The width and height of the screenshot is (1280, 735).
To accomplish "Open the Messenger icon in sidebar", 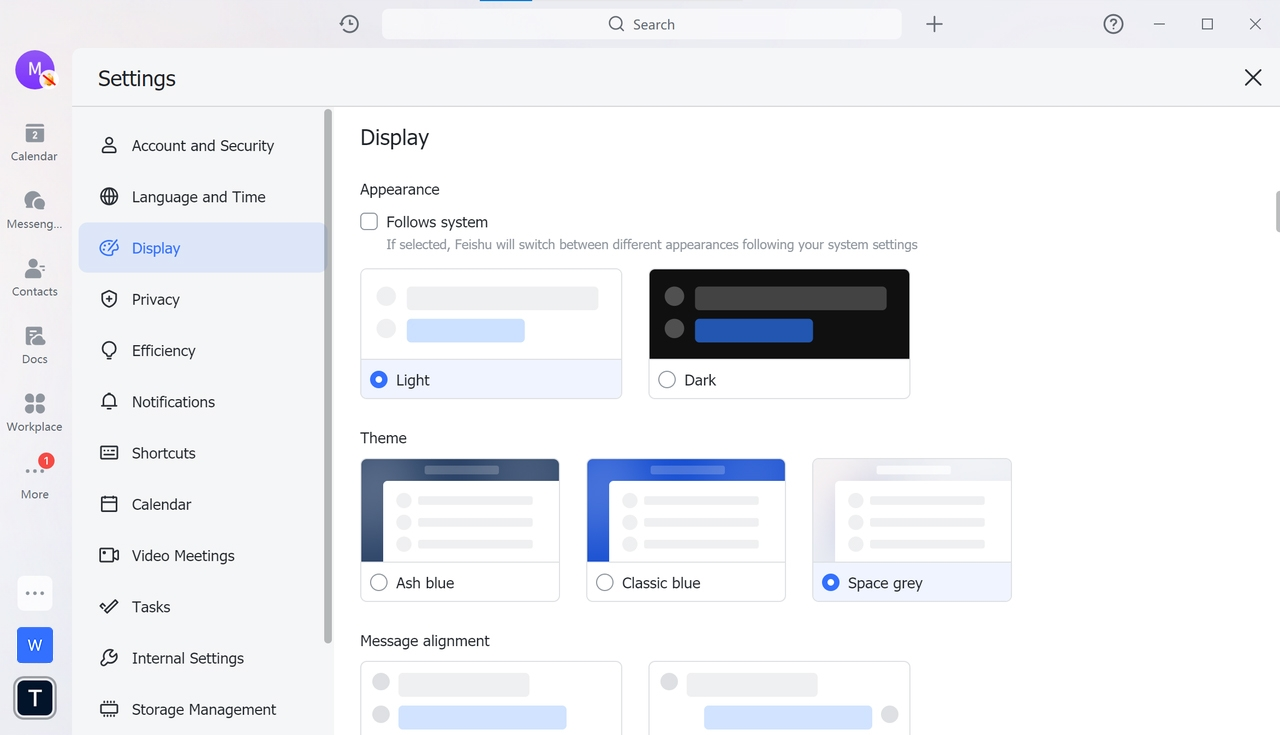I will [34, 209].
